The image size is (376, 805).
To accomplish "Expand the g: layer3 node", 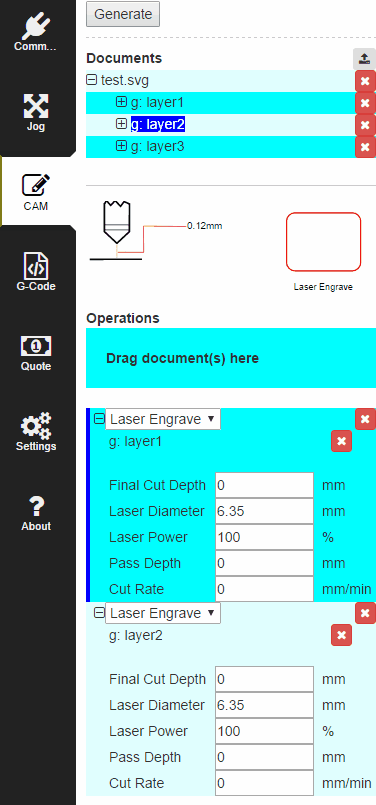I will click(x=121, y=146).
